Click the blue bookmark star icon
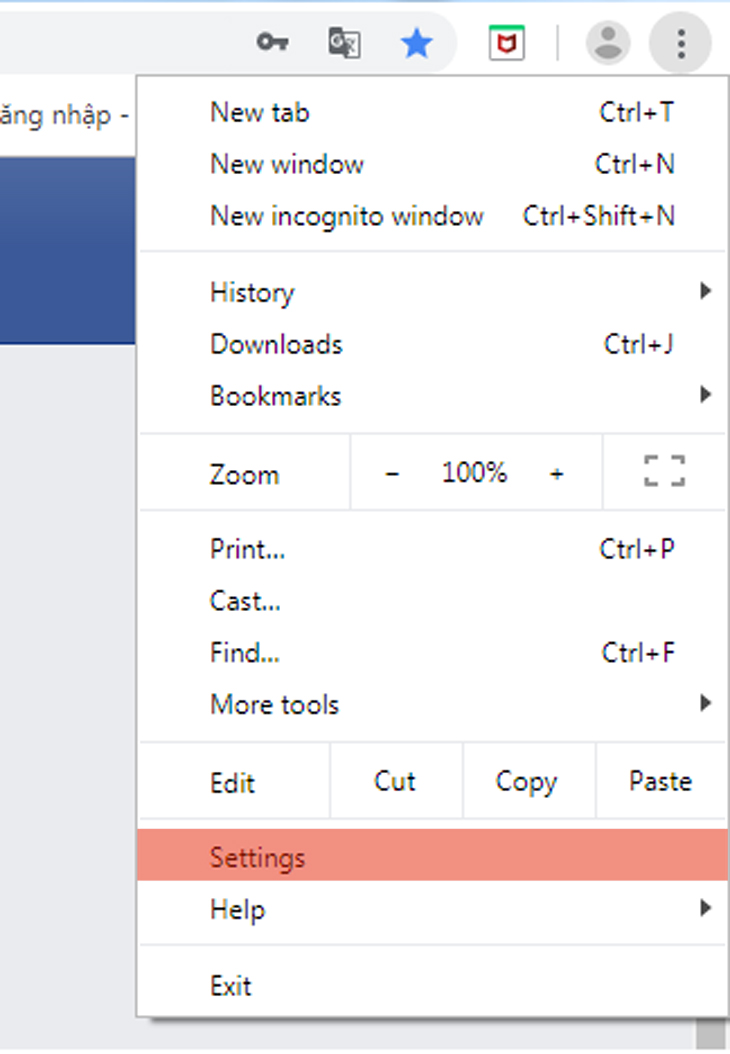The width and height of the screenshot is (730, 1054). 416,43
